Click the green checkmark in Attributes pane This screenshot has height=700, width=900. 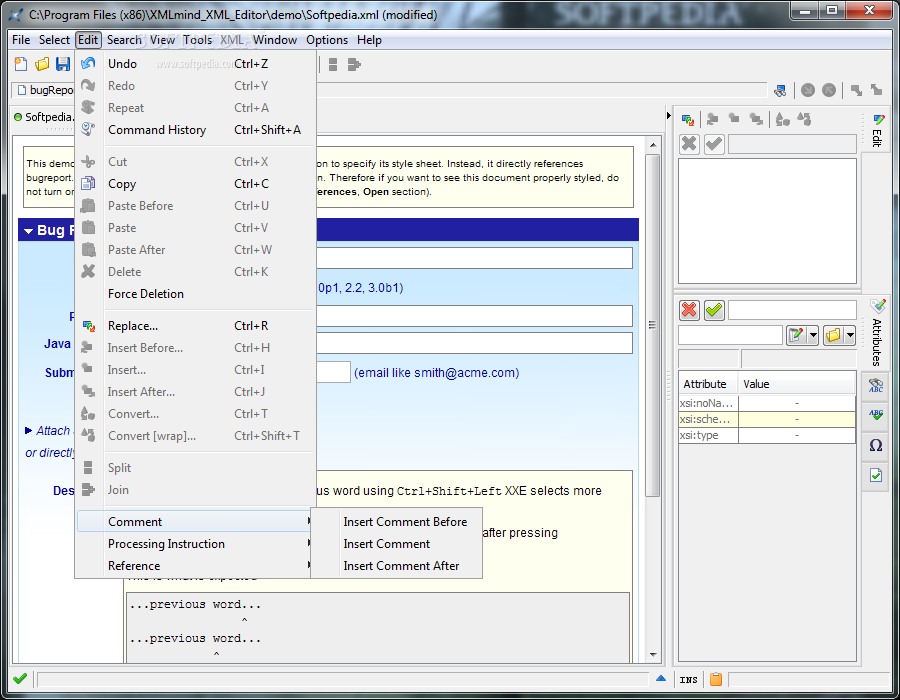[714, 310]
